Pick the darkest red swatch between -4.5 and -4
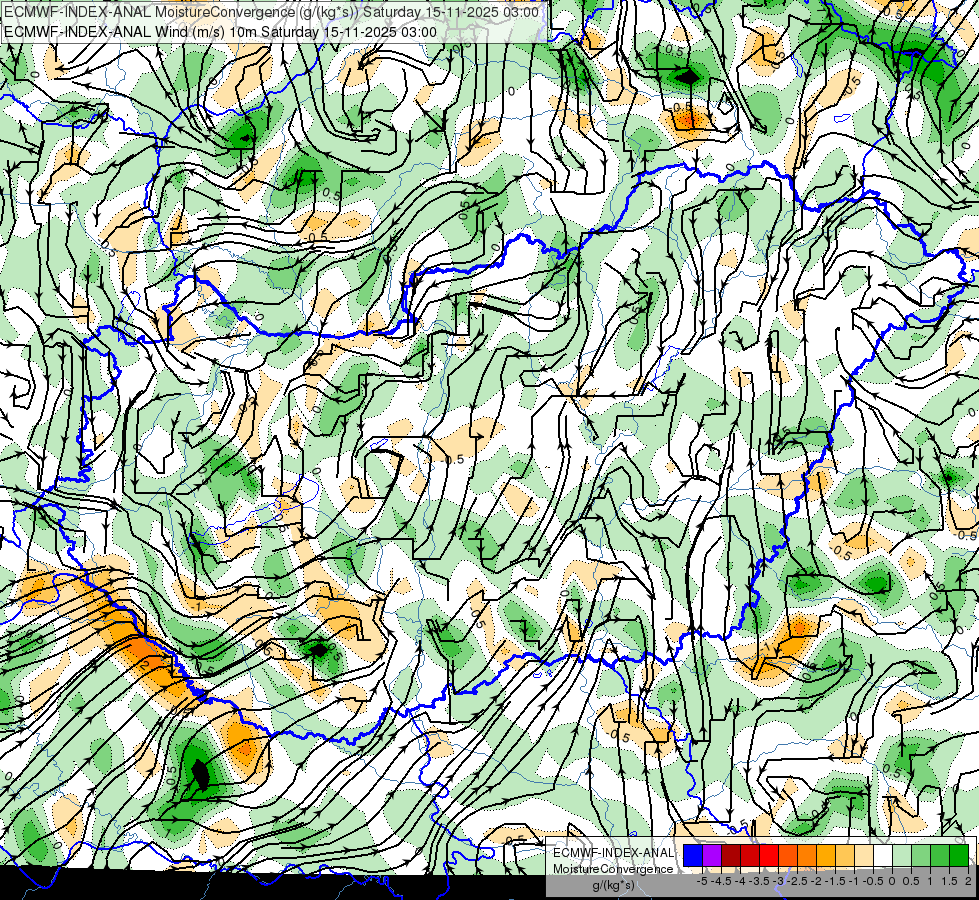The width and height of the screenshot is (979, 900). coord(731,856)
